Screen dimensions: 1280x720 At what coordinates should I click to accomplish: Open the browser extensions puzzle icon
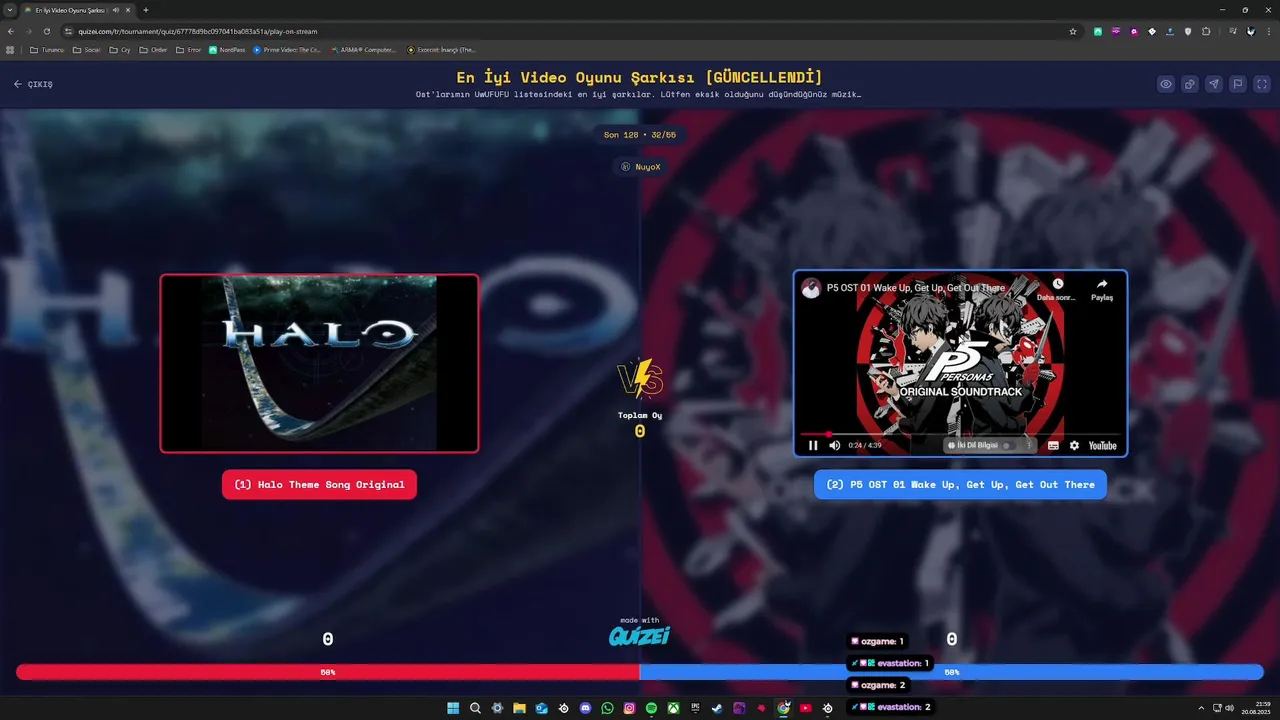tap(1206, 31)
